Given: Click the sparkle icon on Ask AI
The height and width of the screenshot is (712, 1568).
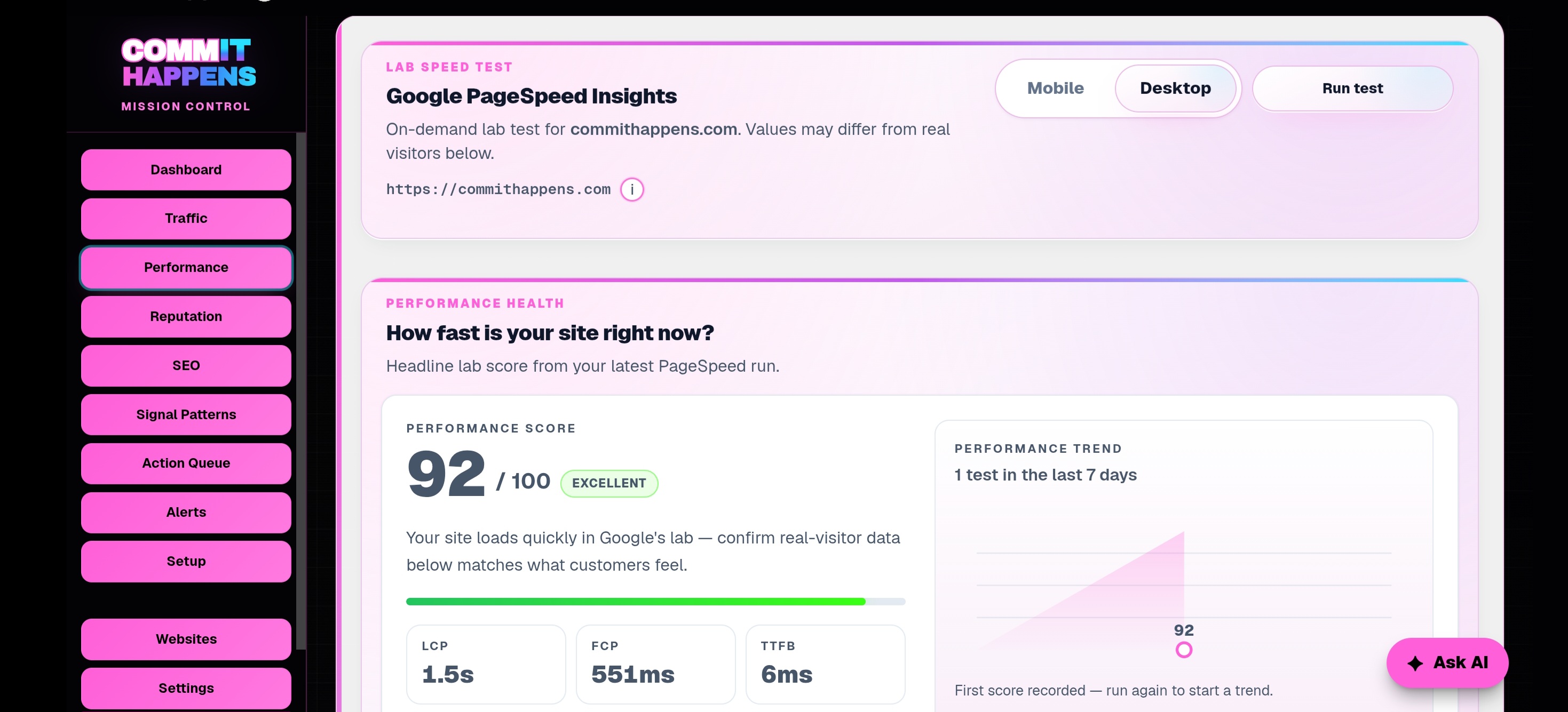Looking at the screenshot, I should coord(1416,663).
